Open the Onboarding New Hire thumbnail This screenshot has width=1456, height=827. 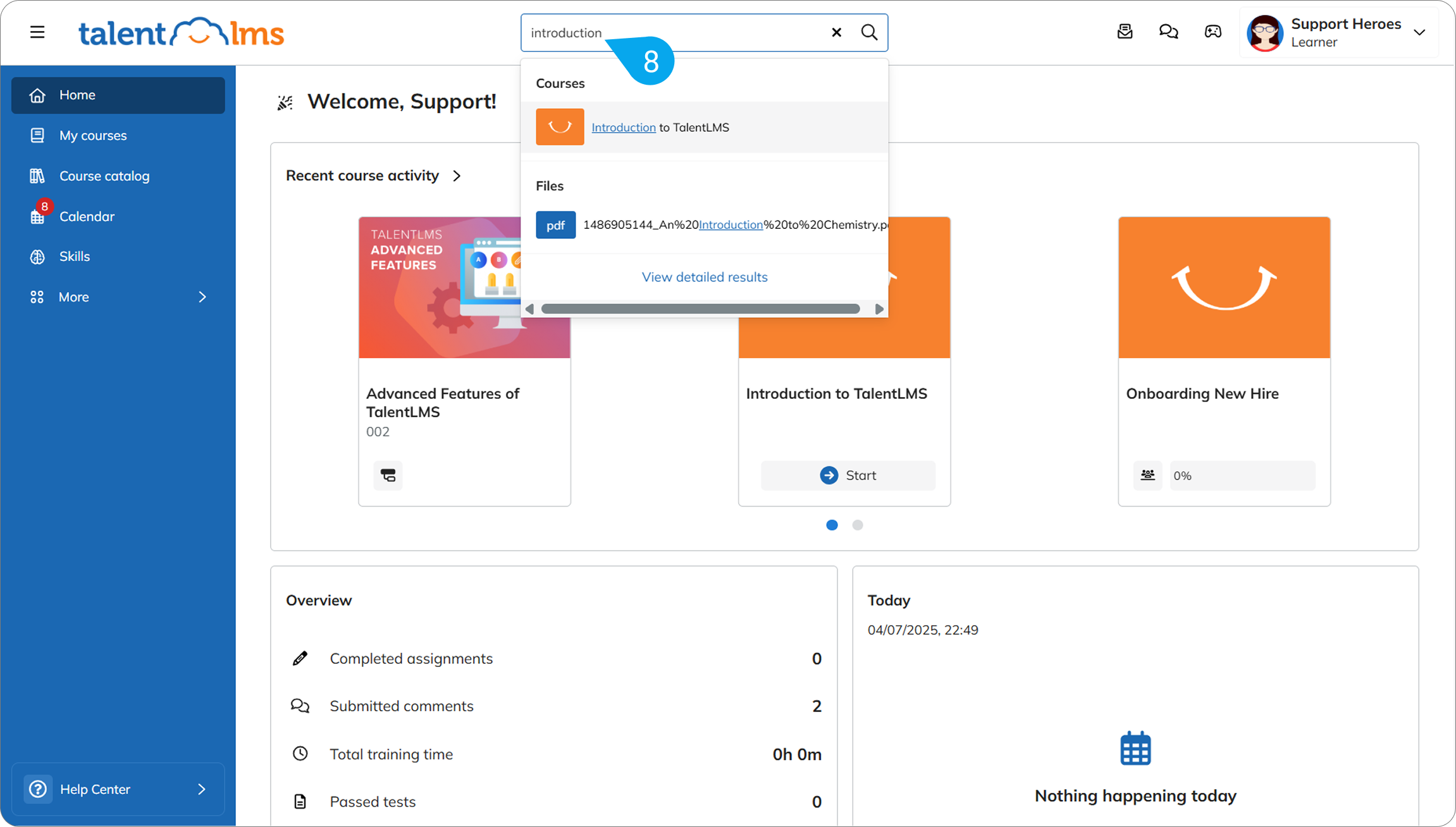(x=1224, y=288)
